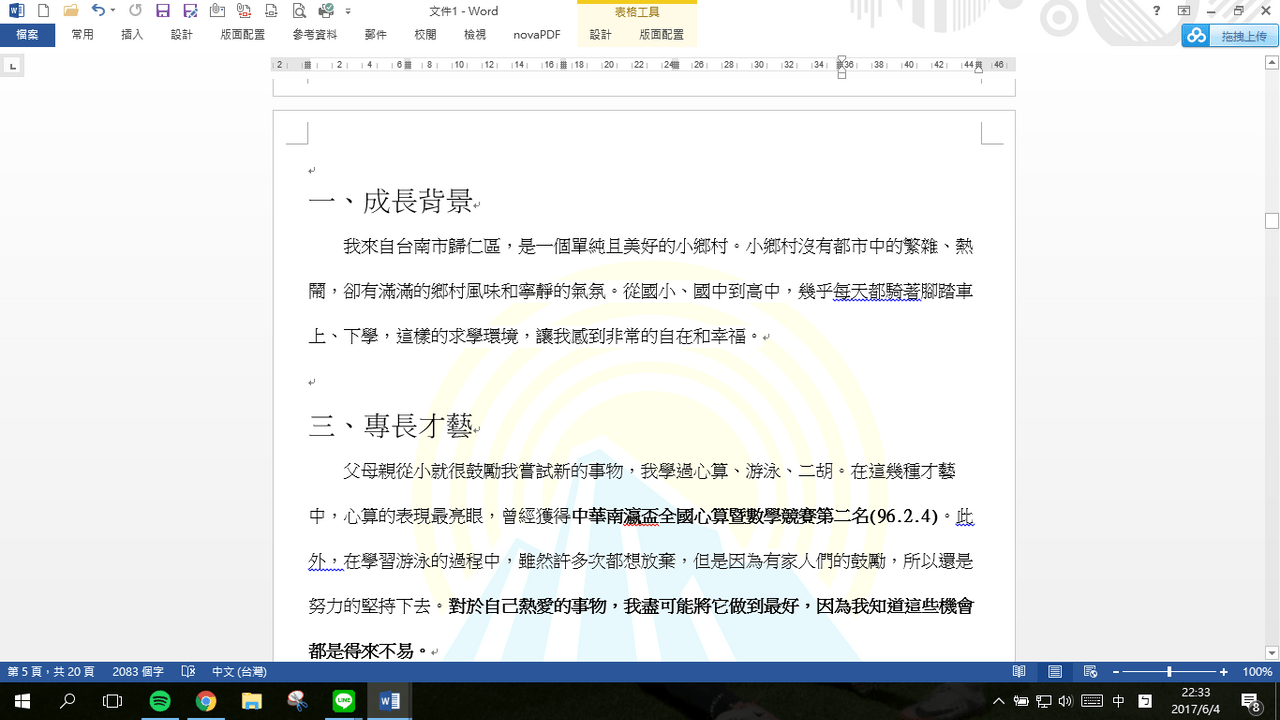Open the 插入 Insert tab

(x=132, y=34)
